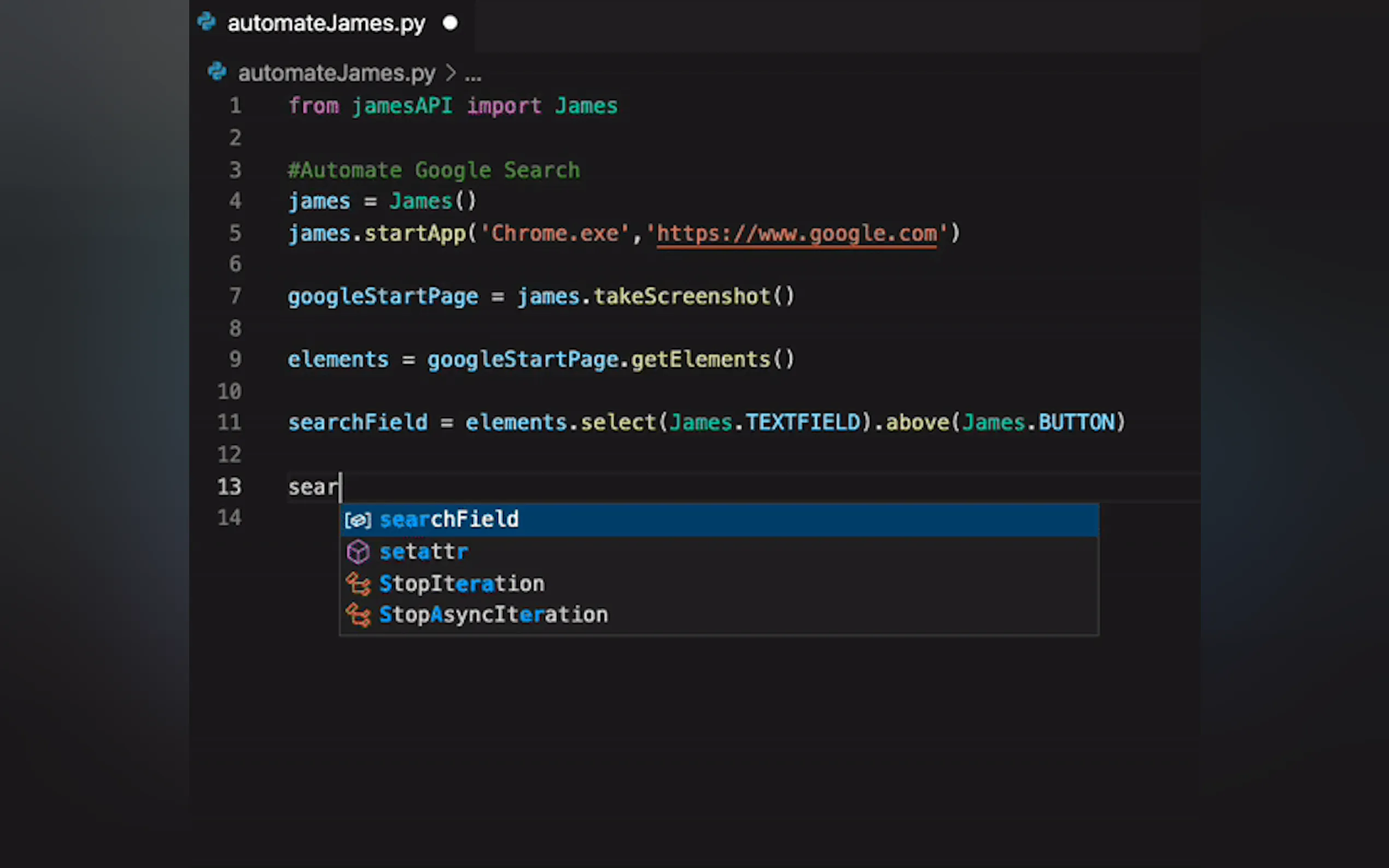Click on James.TEXTFIELD in line 11
This screenshot has height=868, width=1389.
click(x=764, y=423)
